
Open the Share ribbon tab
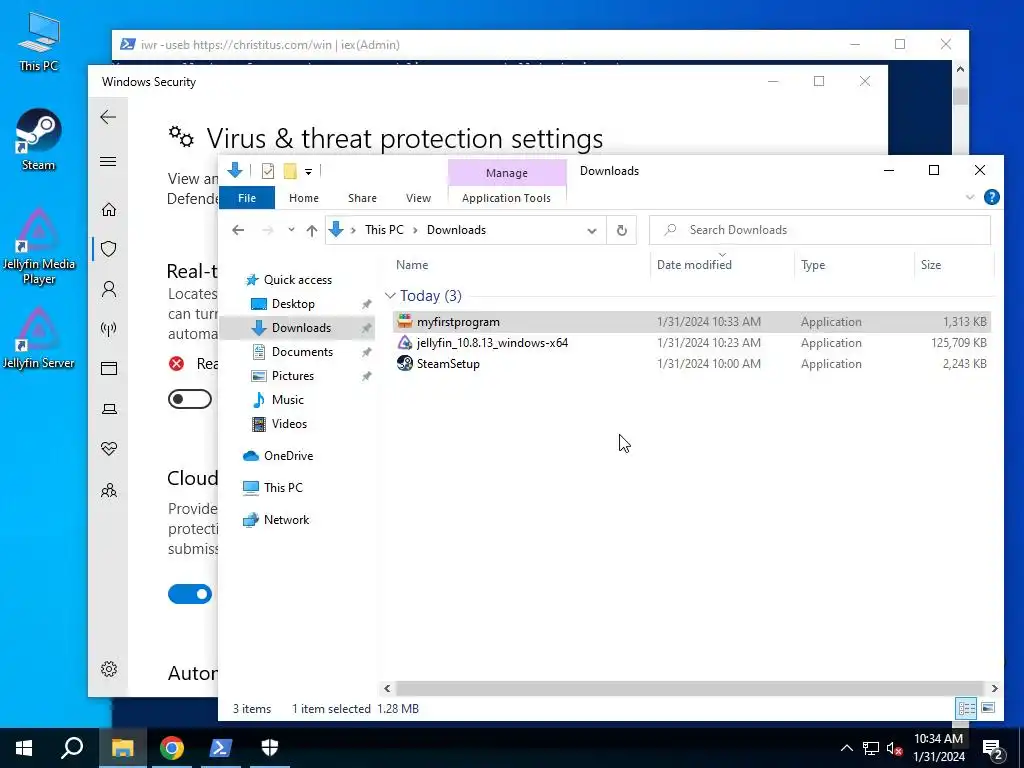[362, 198]
